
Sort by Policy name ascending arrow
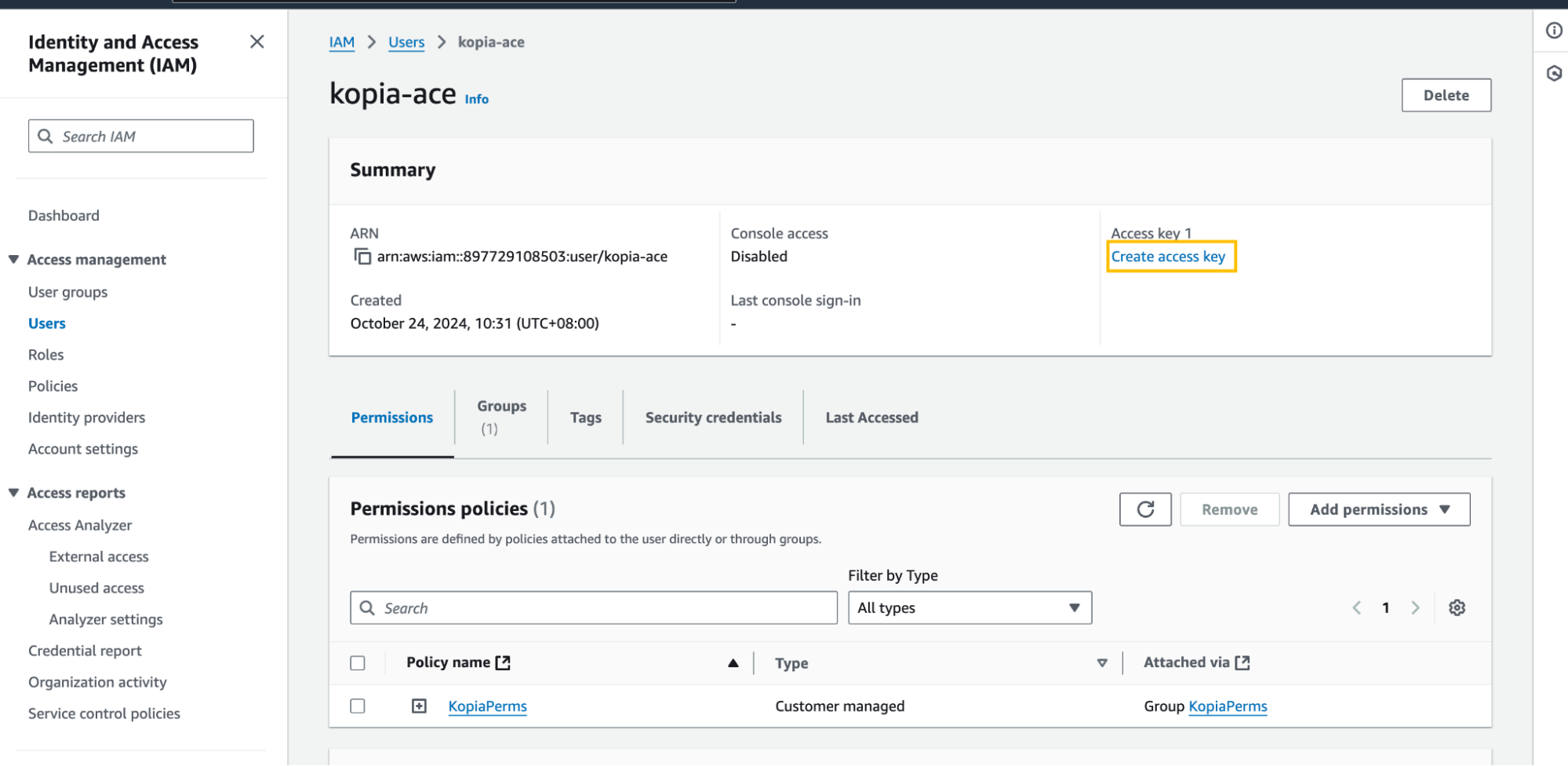(733, 663)
